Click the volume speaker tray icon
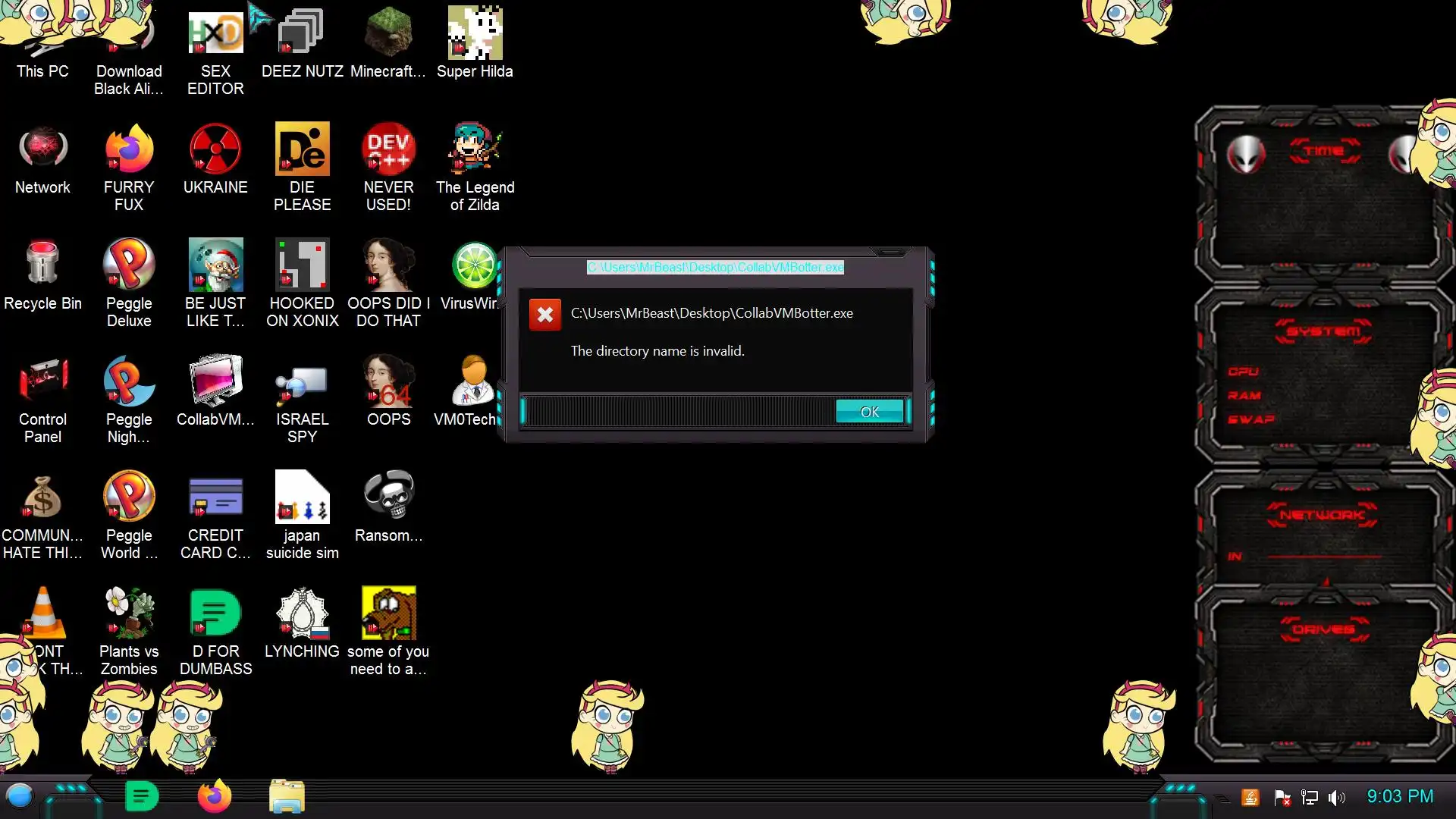1456x819 pixels. pyautogui.click(x=1337, y=798)
